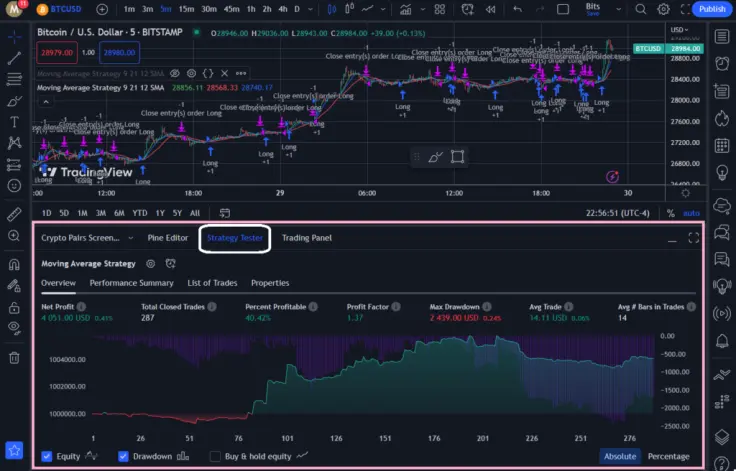Open the more time intervals dropdown
Viewport: 736px width, 471px height.
pos(310,9)
